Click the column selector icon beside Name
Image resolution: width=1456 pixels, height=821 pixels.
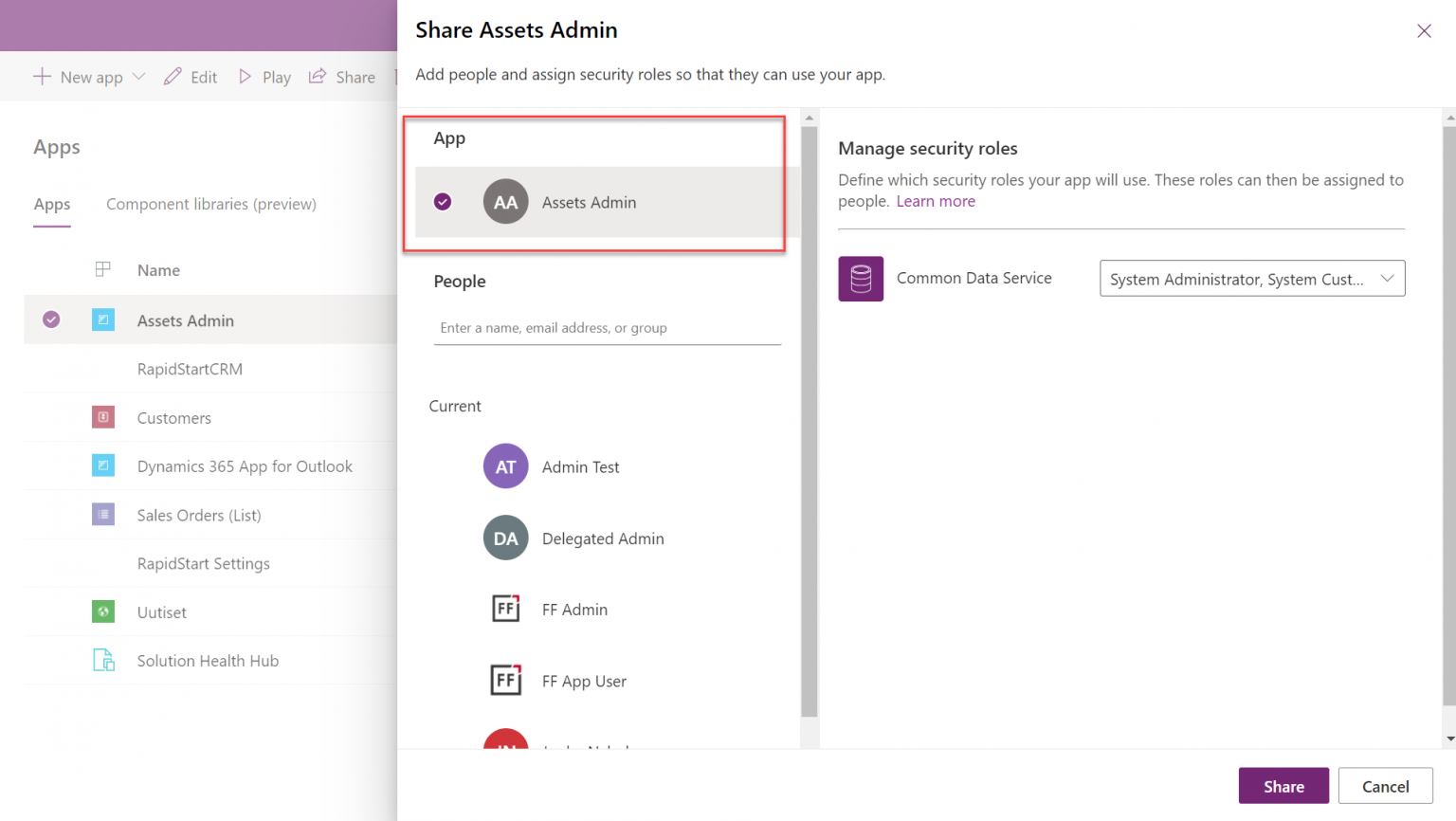point(103,269)
